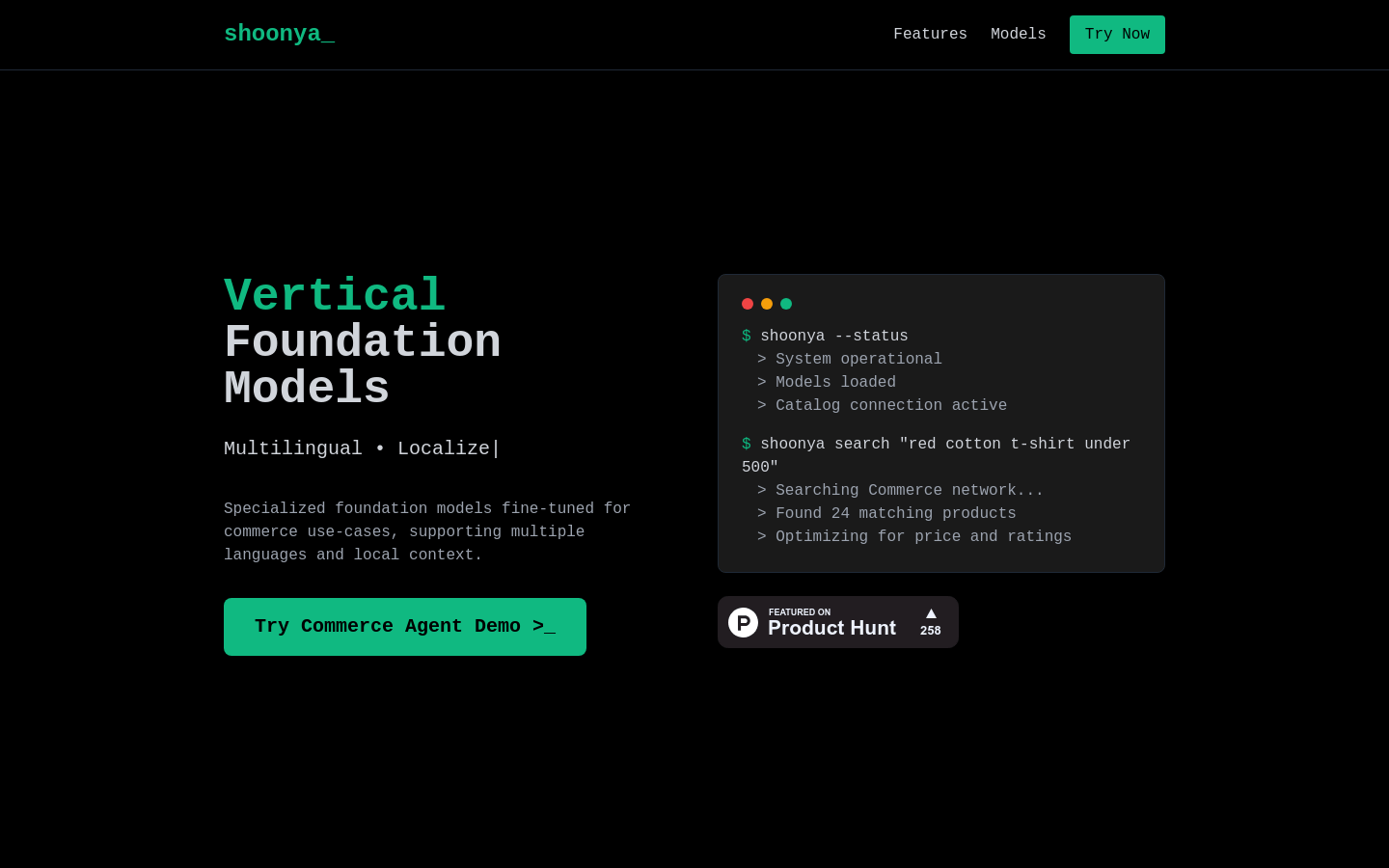
Task: Click the 'Specialized foundation models' description paragraph
Action: point(427,532)
